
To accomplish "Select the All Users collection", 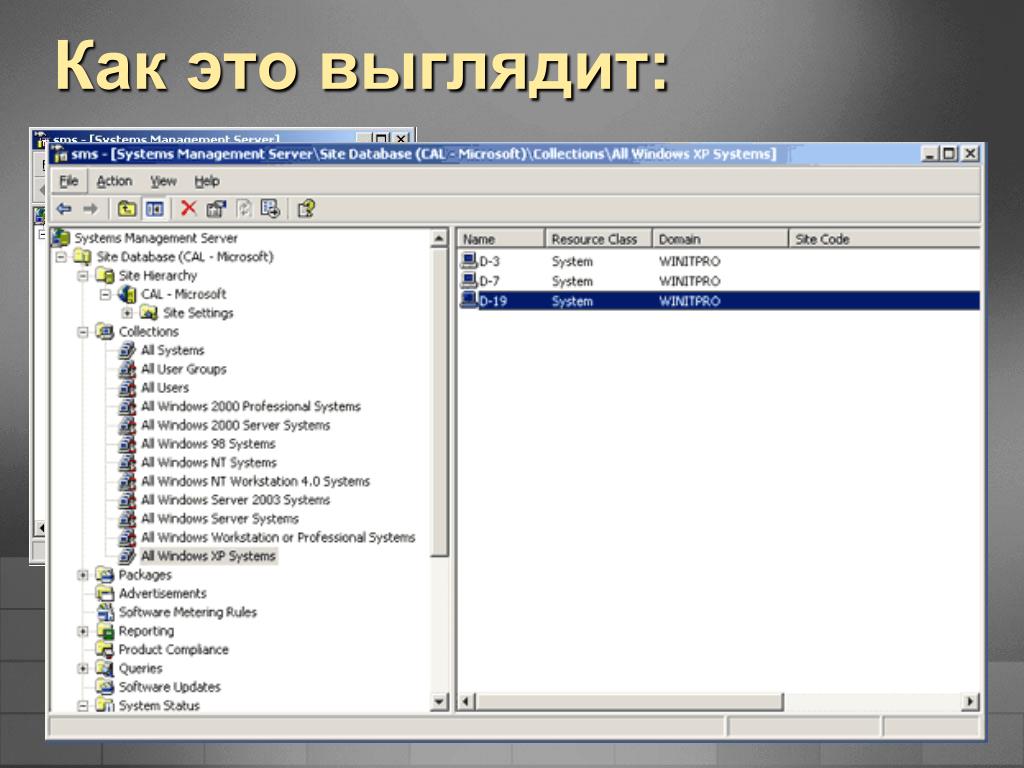I will click(x=165, y=388).
